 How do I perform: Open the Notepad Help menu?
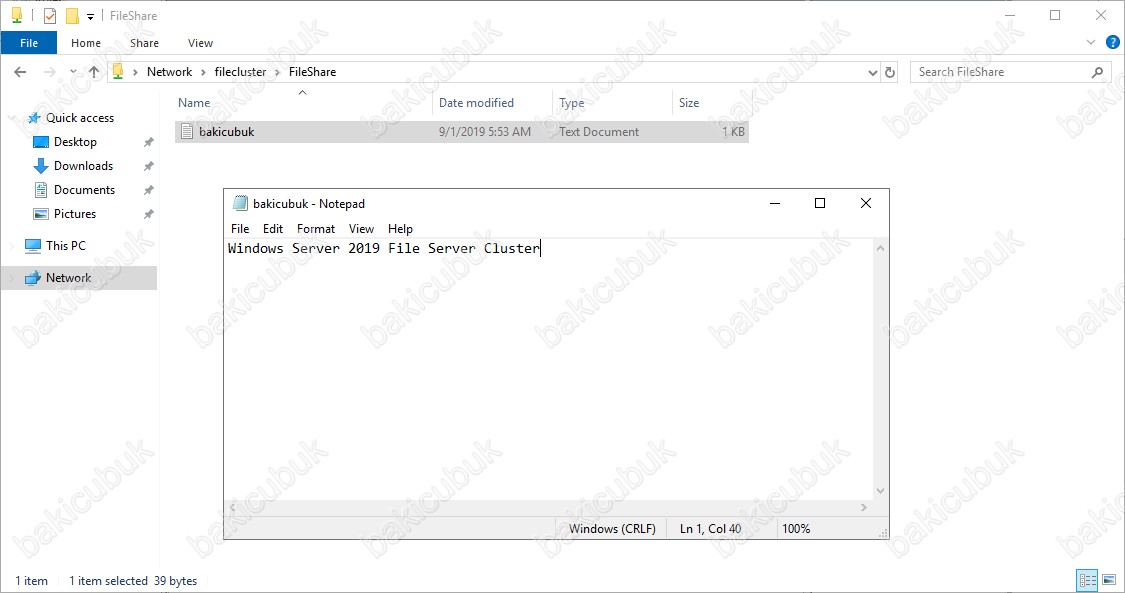(x=400, y=229)
